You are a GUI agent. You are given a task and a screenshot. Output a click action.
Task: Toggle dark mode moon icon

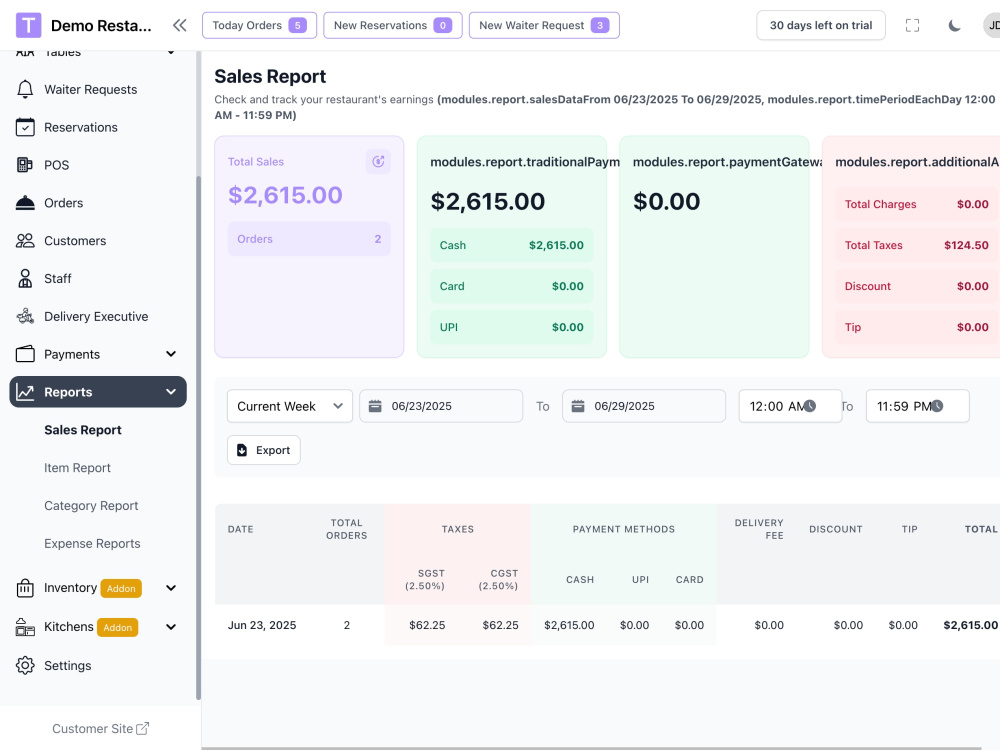[954, 26]
